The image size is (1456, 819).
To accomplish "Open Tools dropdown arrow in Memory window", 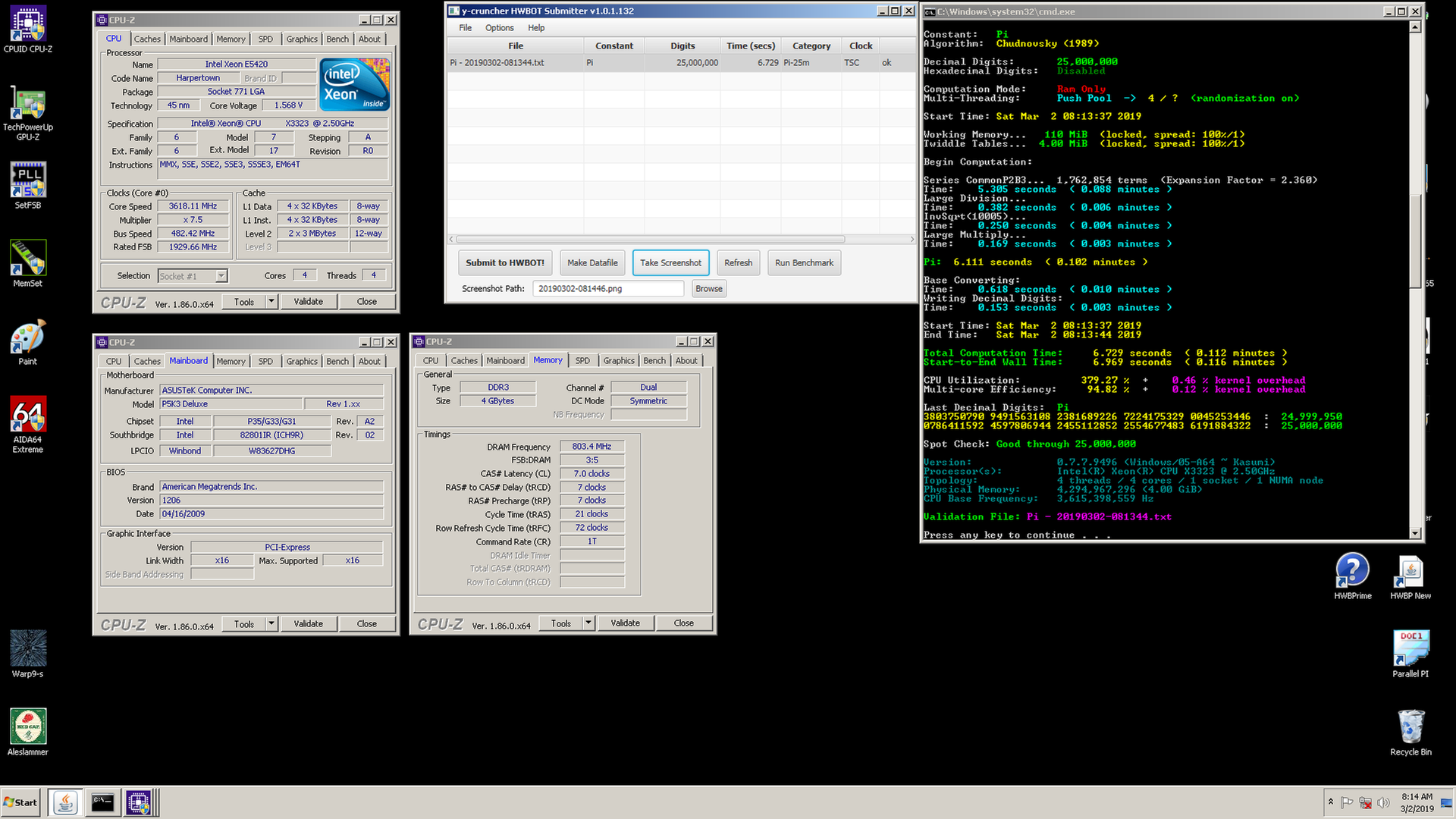I will point(588,623).
